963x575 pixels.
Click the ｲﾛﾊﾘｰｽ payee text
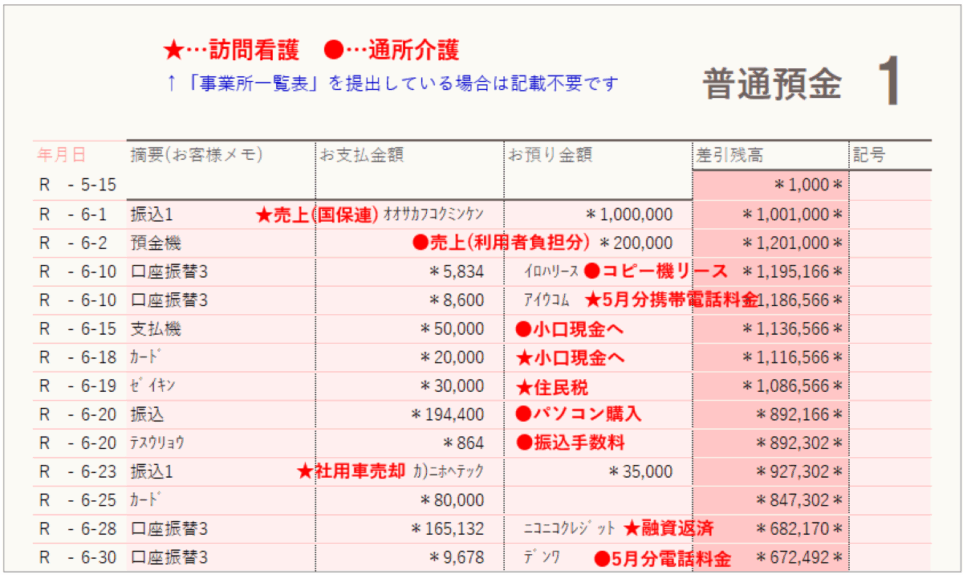pos(552,272)
